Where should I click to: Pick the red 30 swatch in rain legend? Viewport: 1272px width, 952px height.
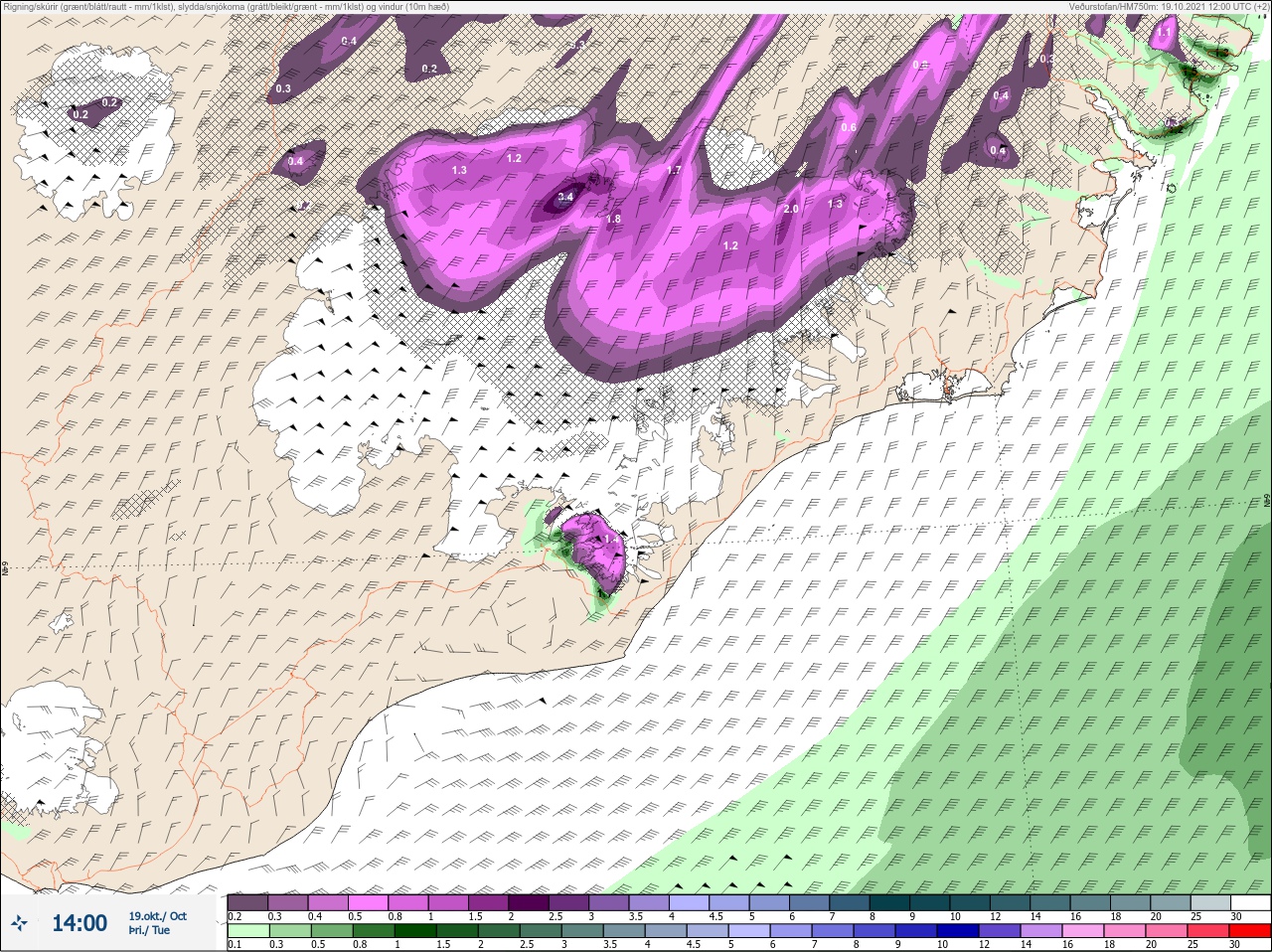(x=1250, y=931)
